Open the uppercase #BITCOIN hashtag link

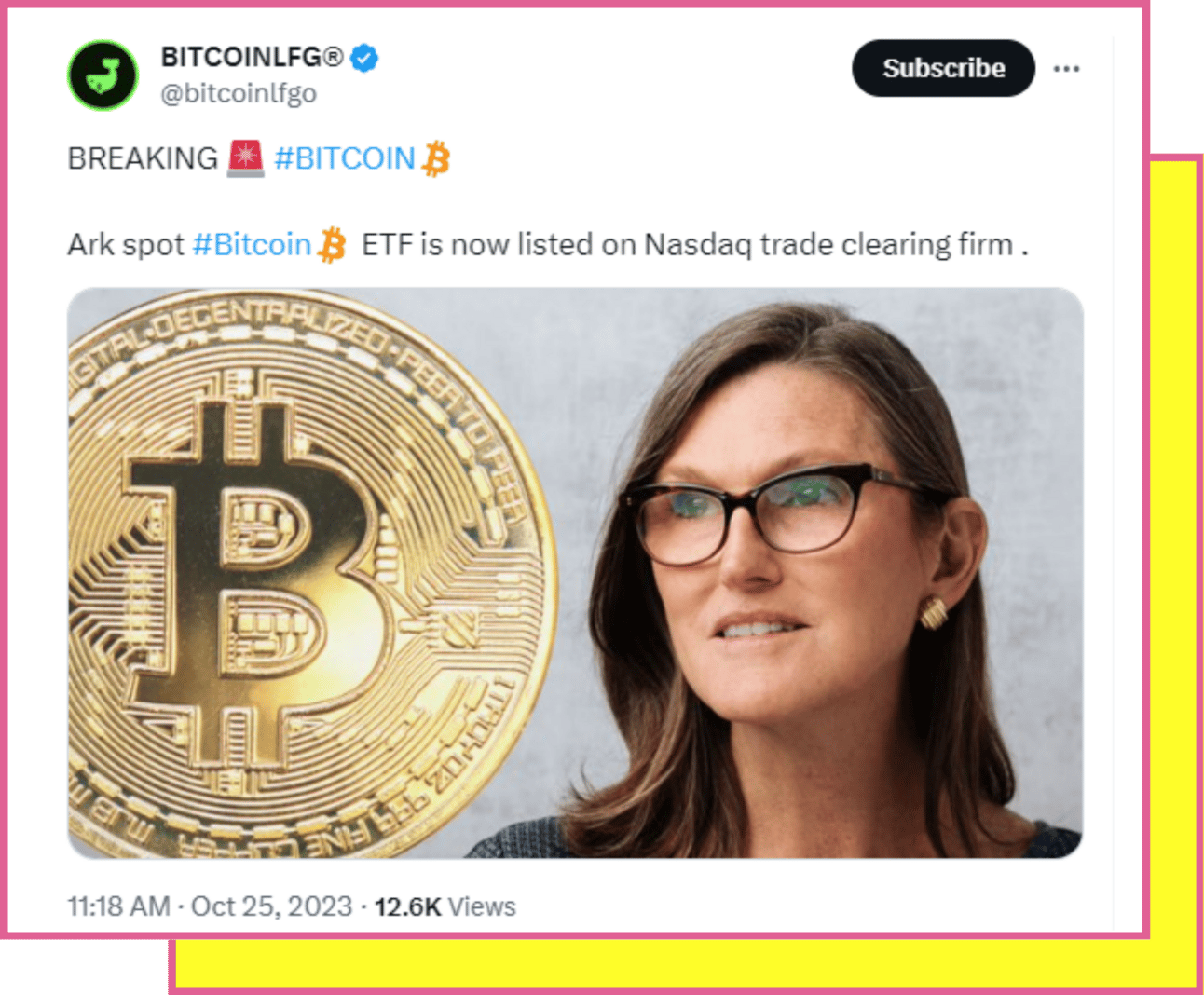(x=345, y=158)
